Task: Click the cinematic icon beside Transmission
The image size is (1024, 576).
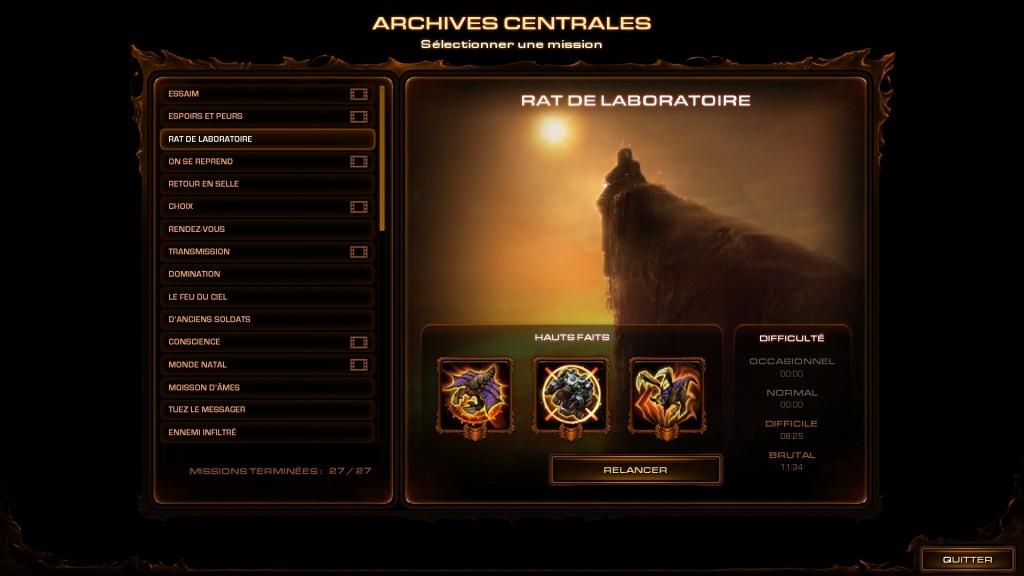Action: pos(359,251)
